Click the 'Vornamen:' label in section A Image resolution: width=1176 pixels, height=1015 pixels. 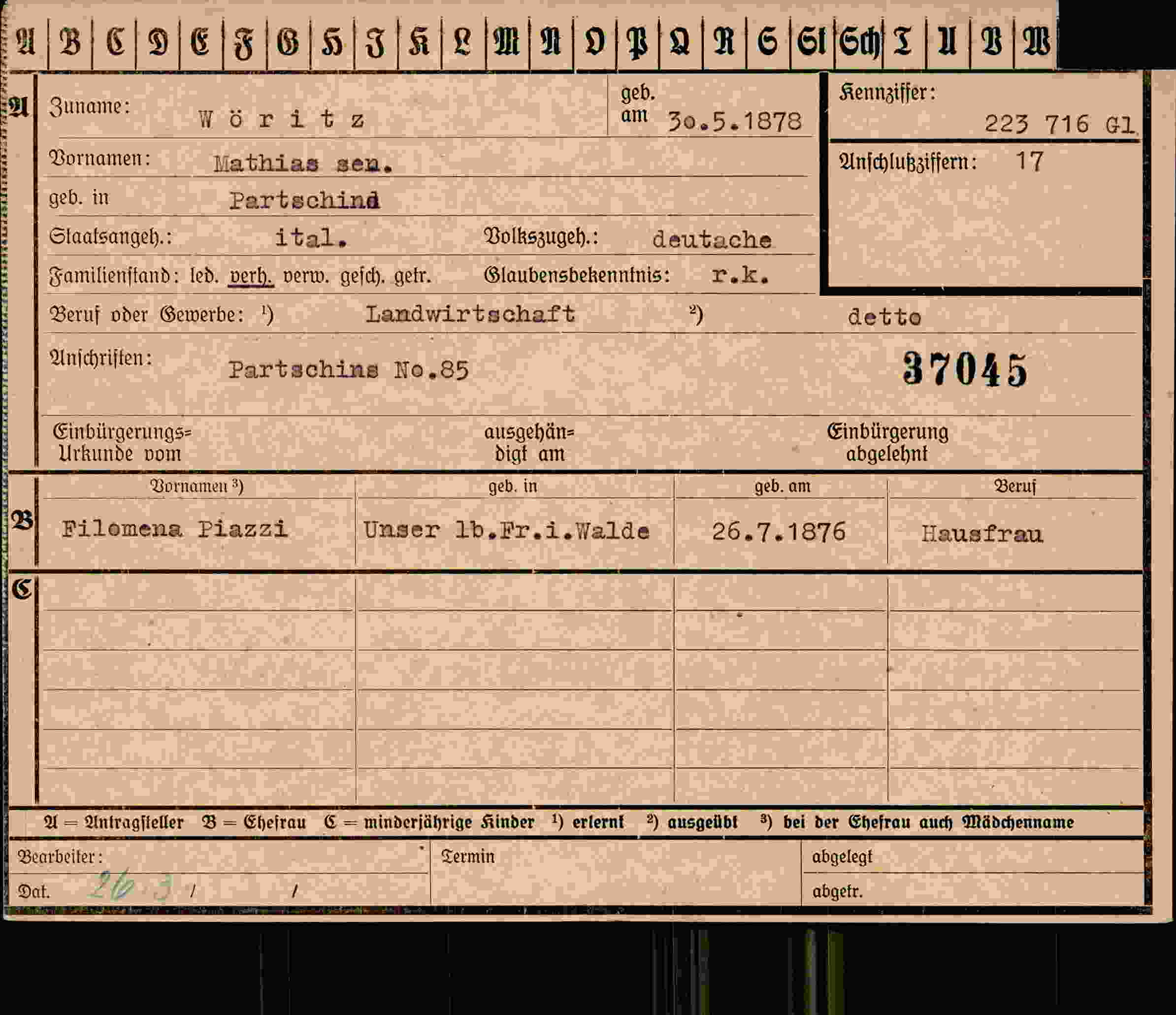click(100, 159)
